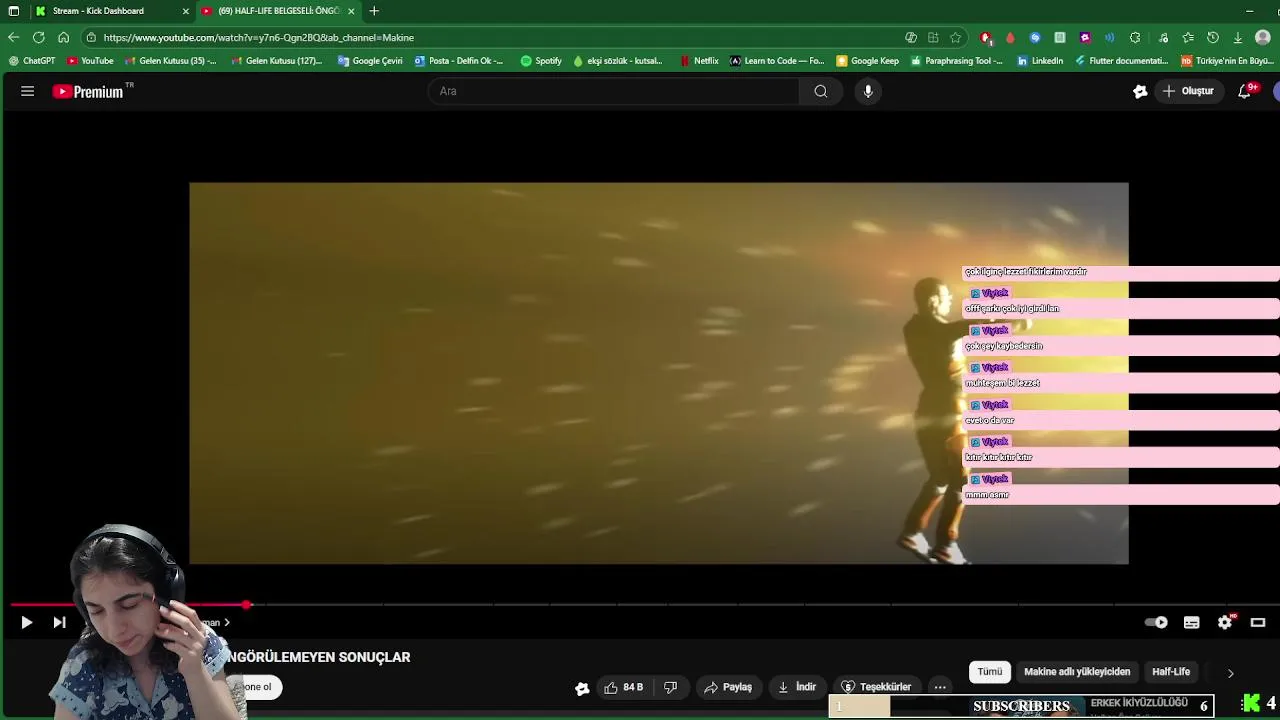Go to the browser home page
Viewport: 1280px width, 720px height.
(x=63, y=37)
